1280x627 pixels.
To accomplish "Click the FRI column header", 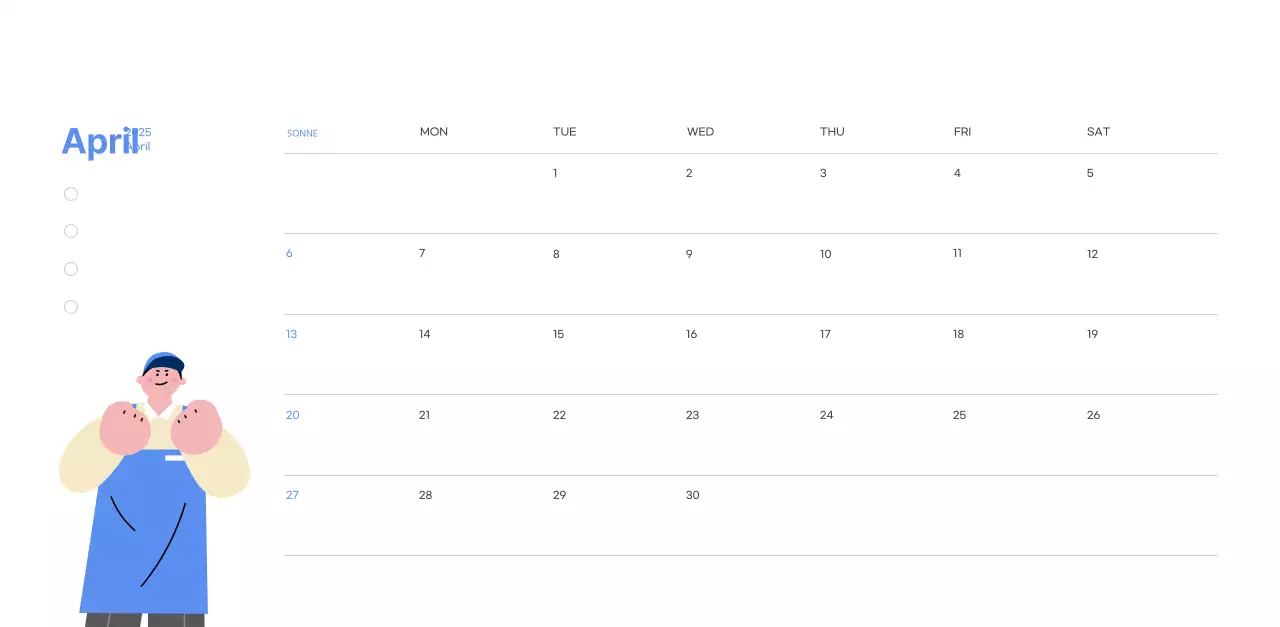I will point(962,132).
